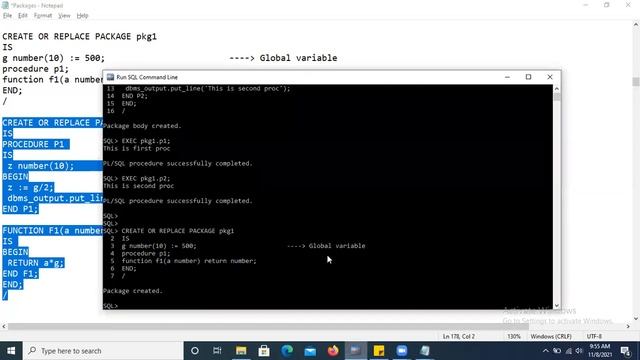The height and width of the screenshot is (360, 640).
Task: Click the 'Package body created.' message in SQL window
Action: coord(142,126)
